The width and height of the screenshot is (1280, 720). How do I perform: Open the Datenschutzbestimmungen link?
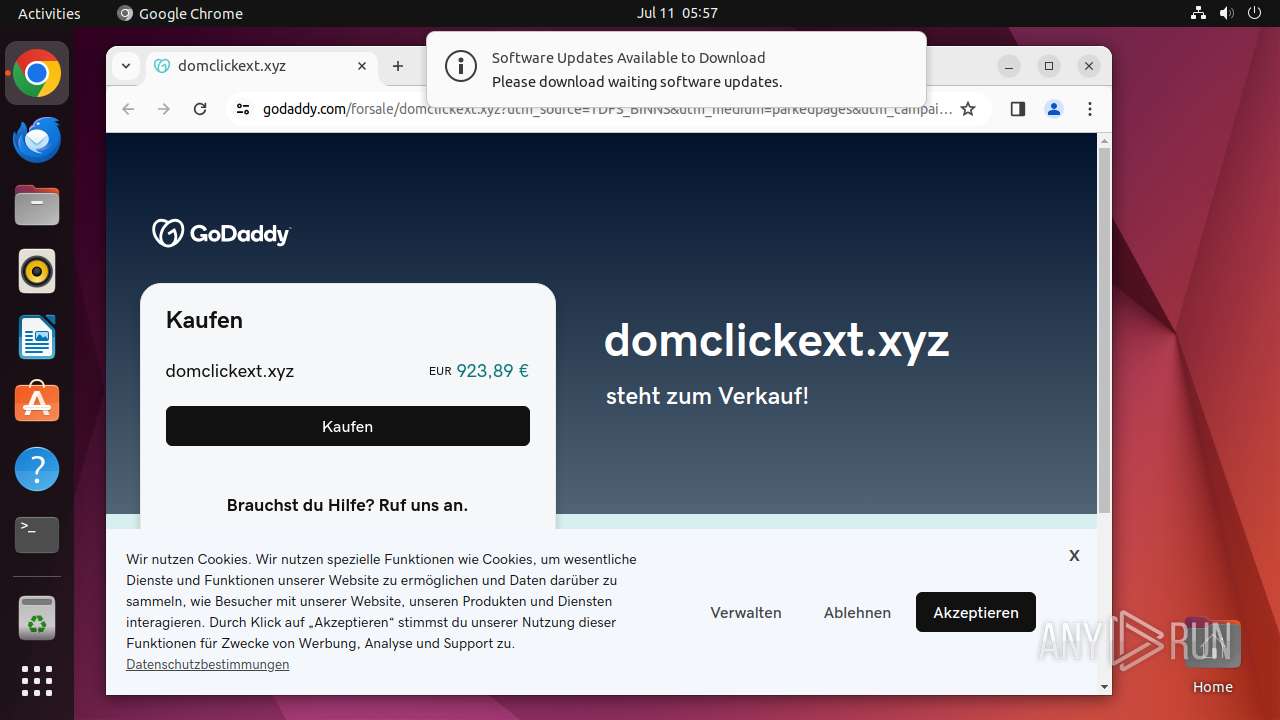(x=208, y=664)
